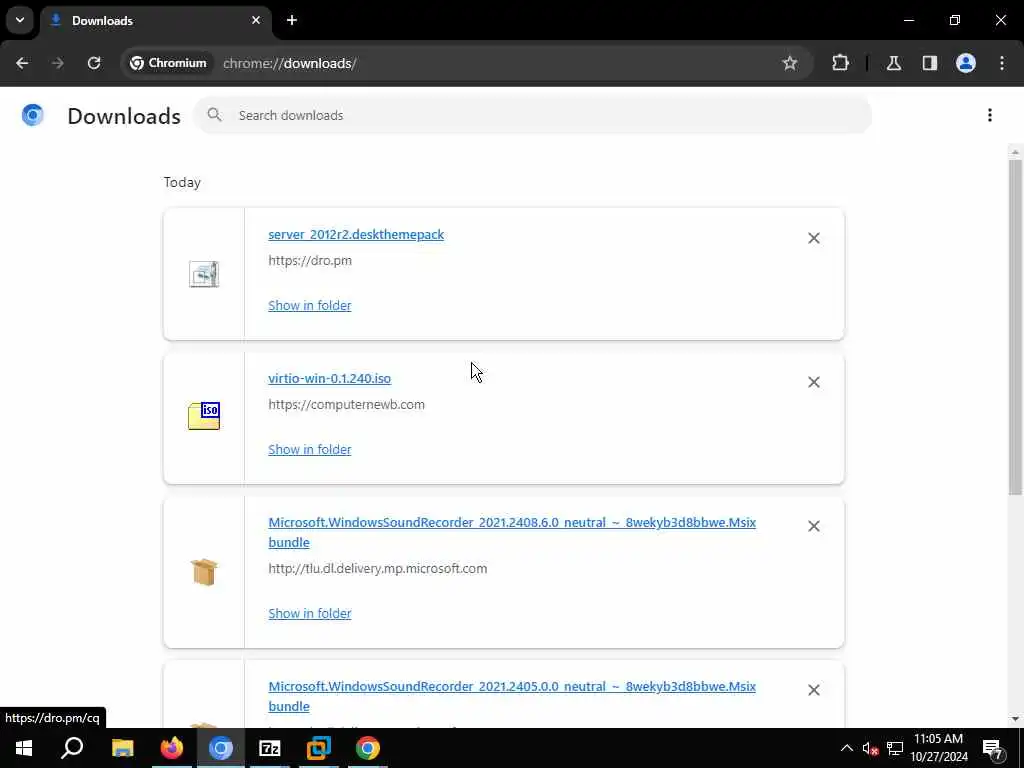Click the https://dro.pm source text
The height and width of the screenshot is (768, 1024).
tap(310, 261)
